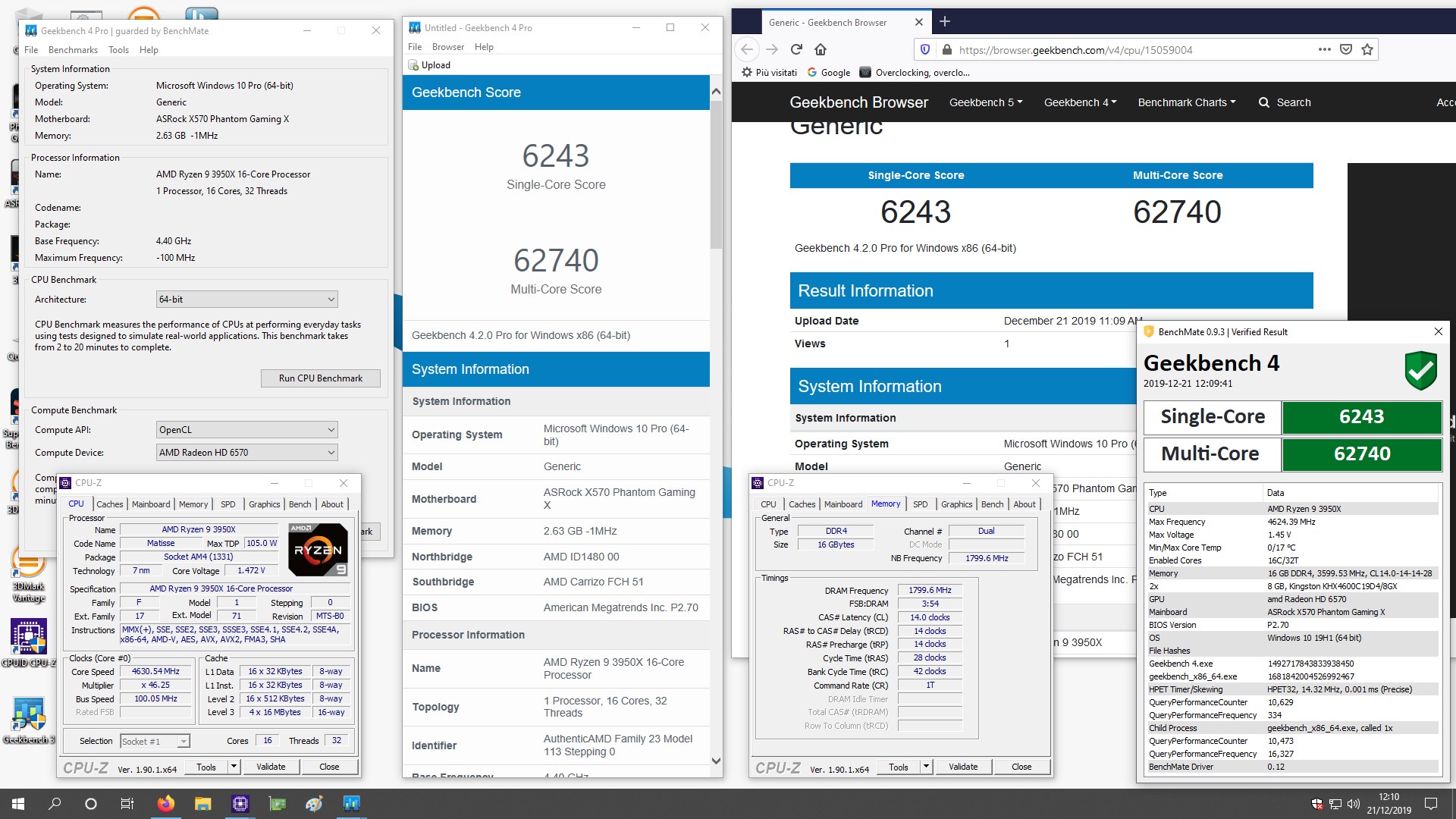This screenshot has width=1456, height=819.
Task: Open Socket #1 selection dropdown in CPU-Z
Action: point(155,742)
